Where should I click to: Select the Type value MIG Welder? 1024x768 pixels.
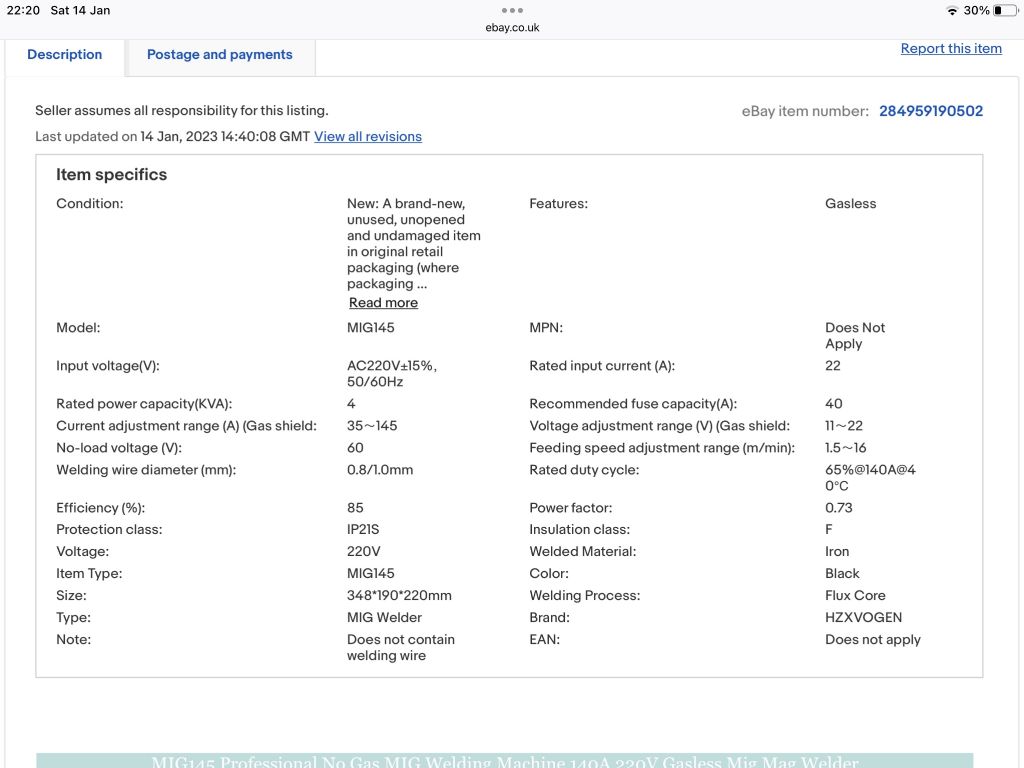pyautogui.click(x=384, y=617)
